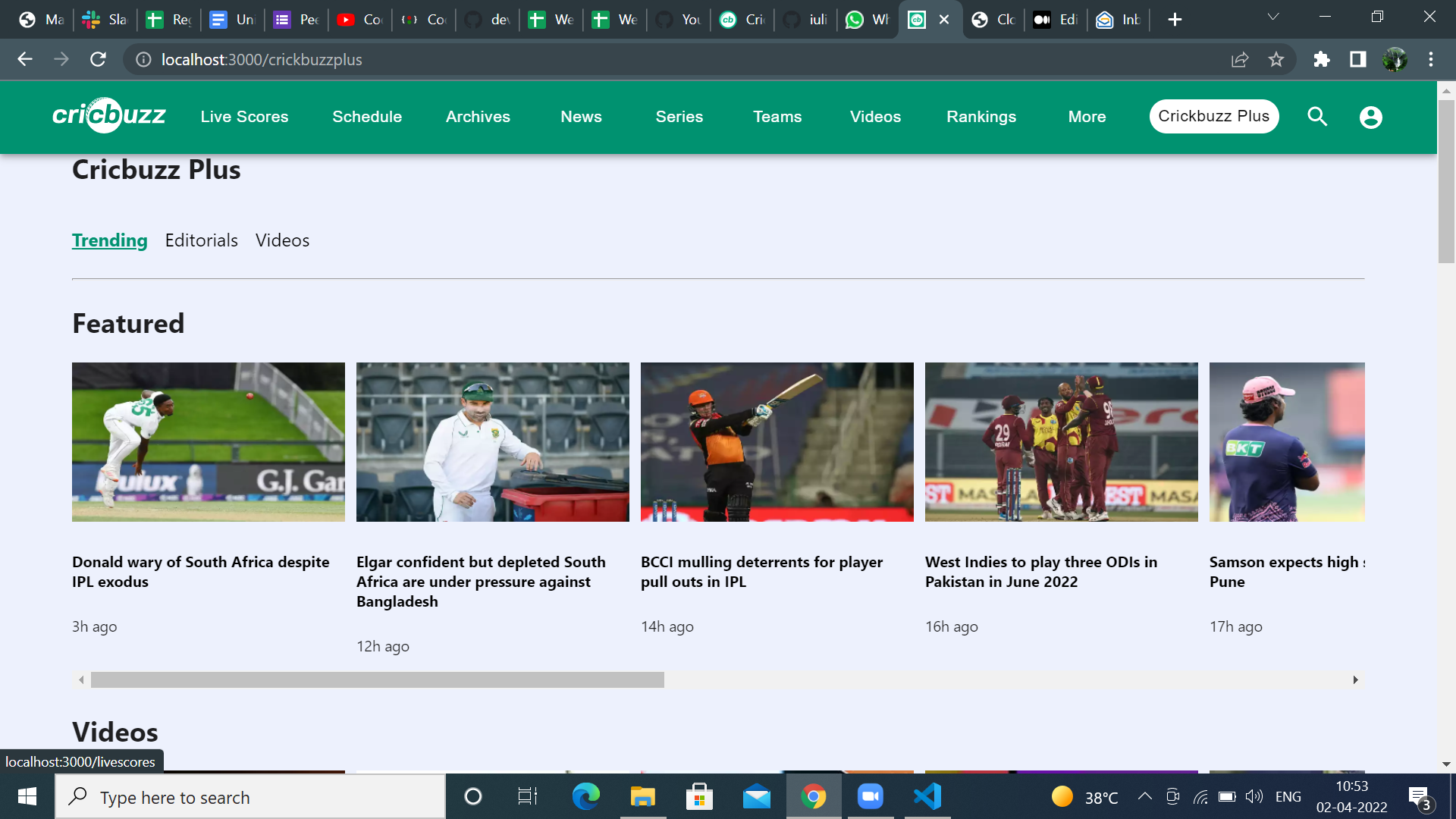This screenshot has height=819, width=1456.
Task: Open West Indies ODIs in Pakistan article
Action: click(x=1040, y=572)
